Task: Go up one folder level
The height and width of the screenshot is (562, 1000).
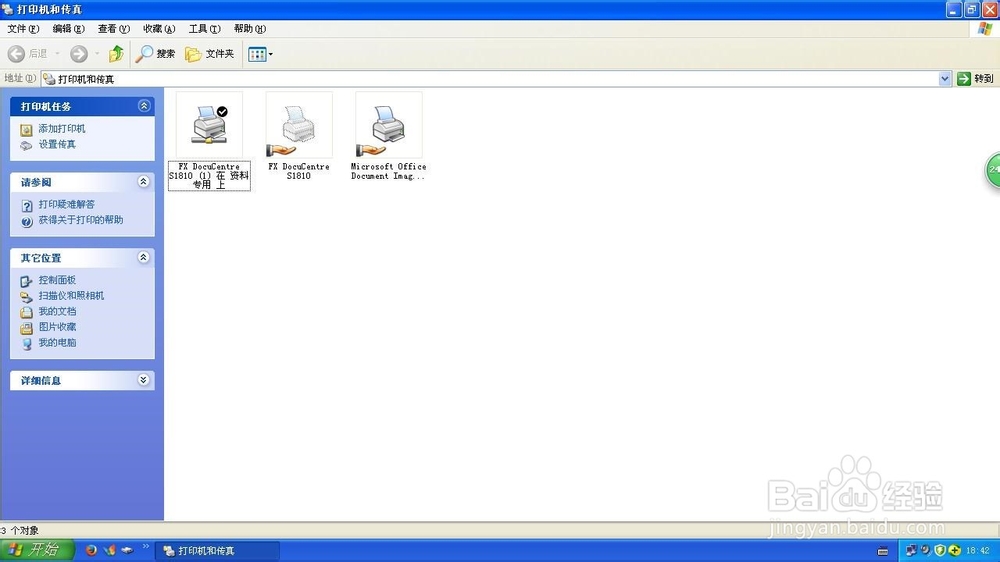Action: pos(116,54)
